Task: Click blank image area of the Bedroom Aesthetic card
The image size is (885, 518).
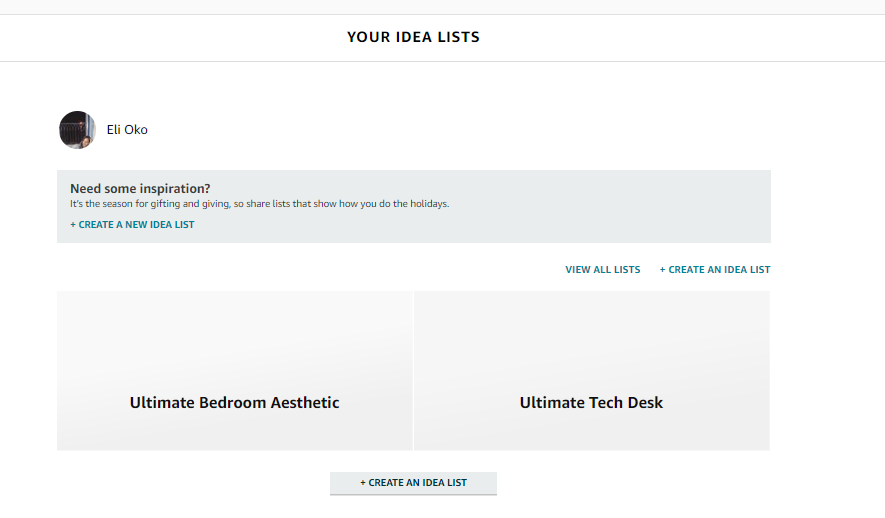Action: pos(234,330)
